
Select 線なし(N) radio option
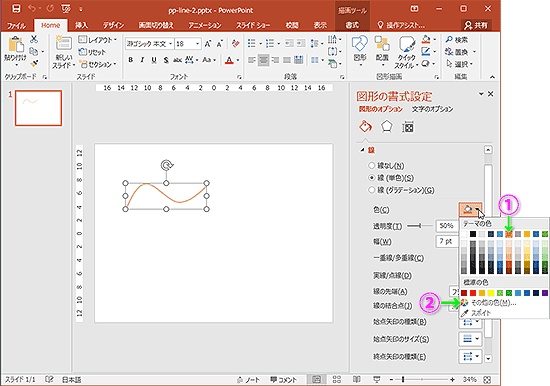371,165
